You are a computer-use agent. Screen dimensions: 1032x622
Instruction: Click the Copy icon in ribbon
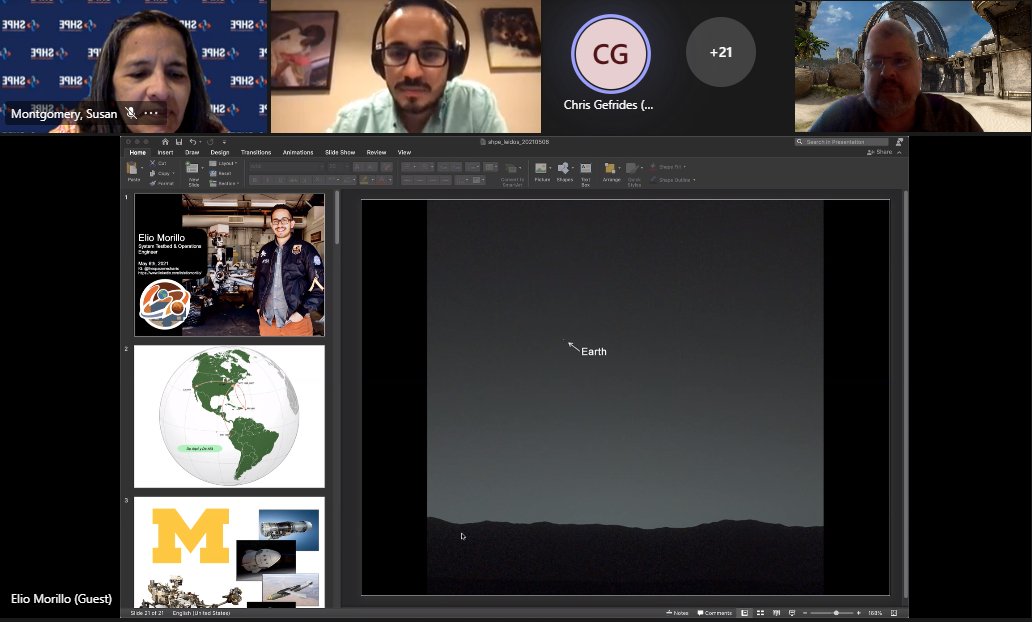tap(153, 173)
